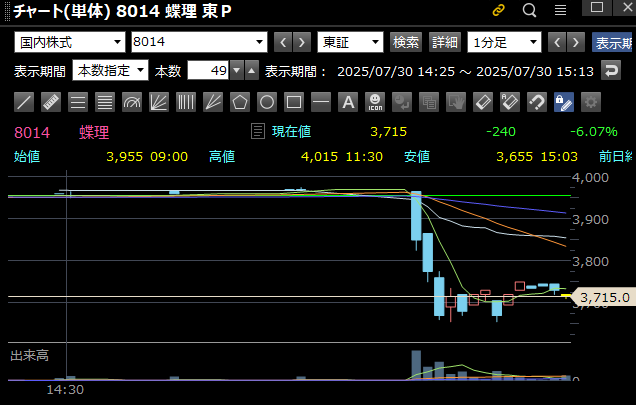Select the eraser with A label
This screenshot has width=636, height=405.
tap(510, 102)
